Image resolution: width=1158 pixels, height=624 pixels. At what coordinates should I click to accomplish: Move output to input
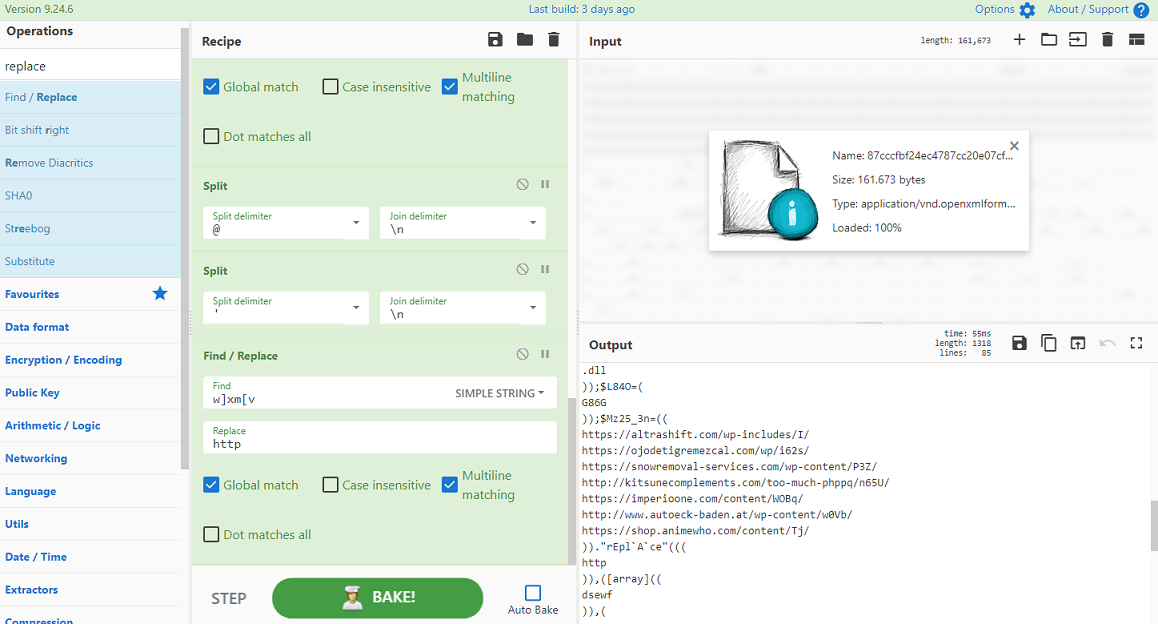[1078, 343]
